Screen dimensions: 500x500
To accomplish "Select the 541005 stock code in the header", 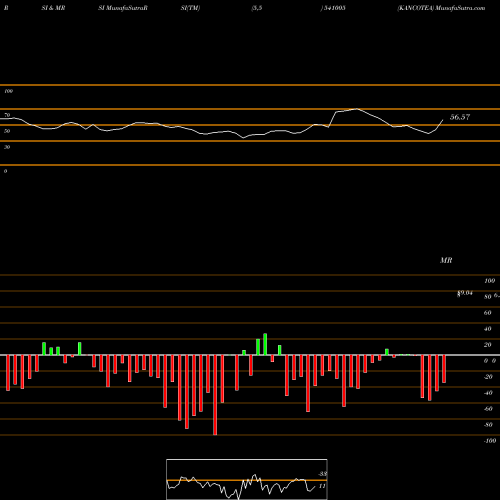I will [x=334, y=8].
